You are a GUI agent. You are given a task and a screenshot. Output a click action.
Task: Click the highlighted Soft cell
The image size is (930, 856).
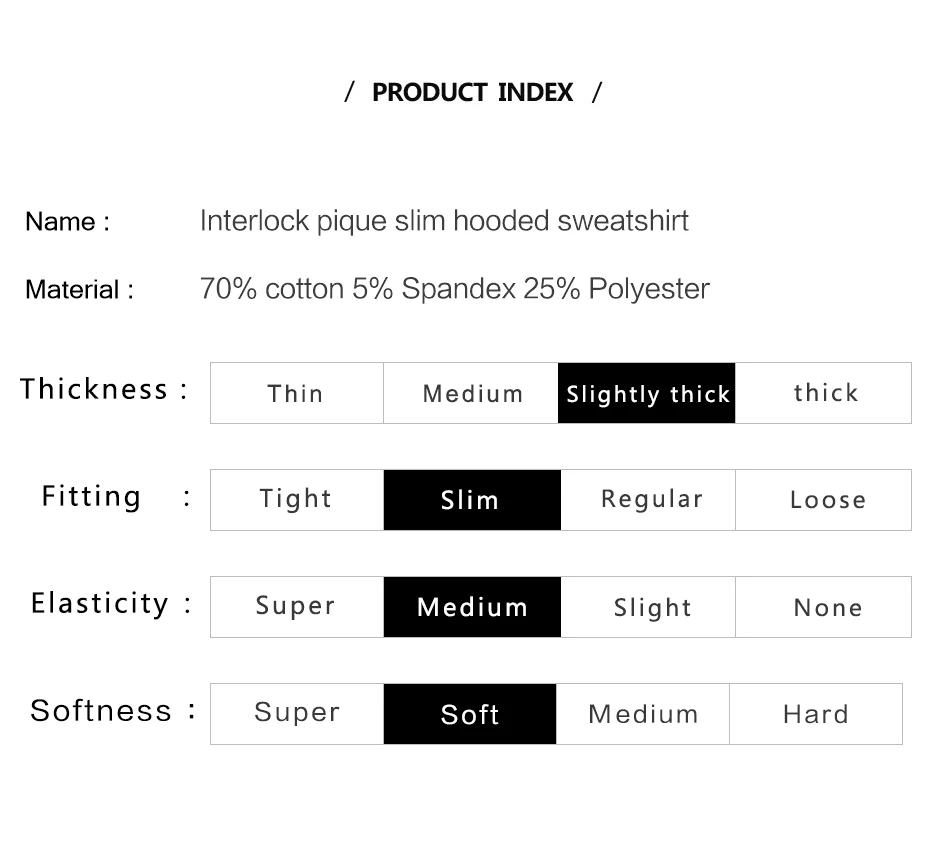click(470, 714)
